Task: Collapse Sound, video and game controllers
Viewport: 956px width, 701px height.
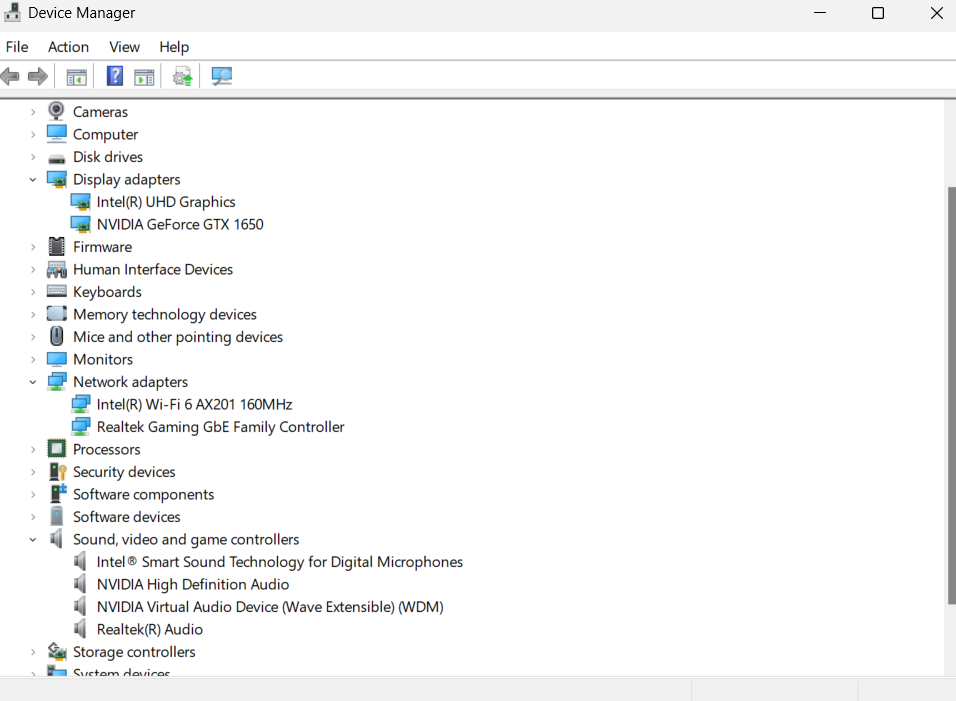Action: point(33,539)
